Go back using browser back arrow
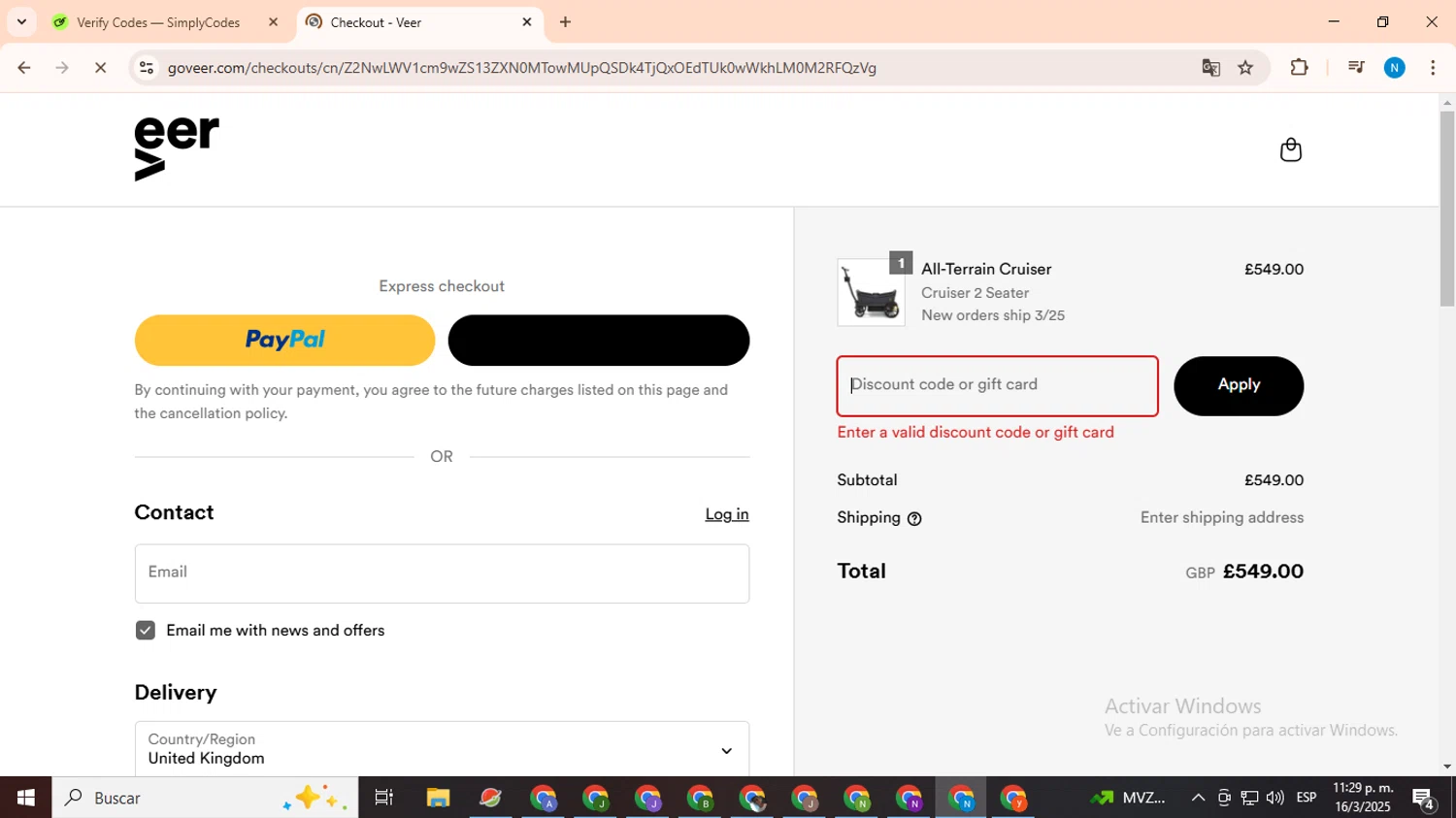 pyautogui.click(x=24, y=68)
